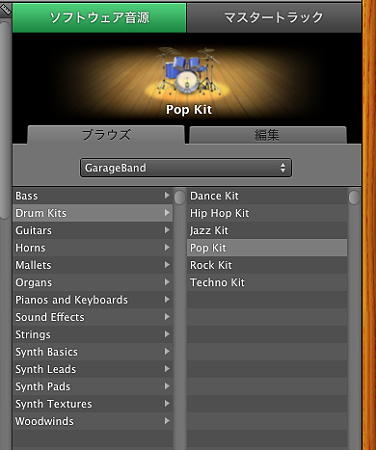Screen dimensions: 376x450
Task: Expand the arrow next to Horns
Action: pyautogui.click(x=167, y=247)
